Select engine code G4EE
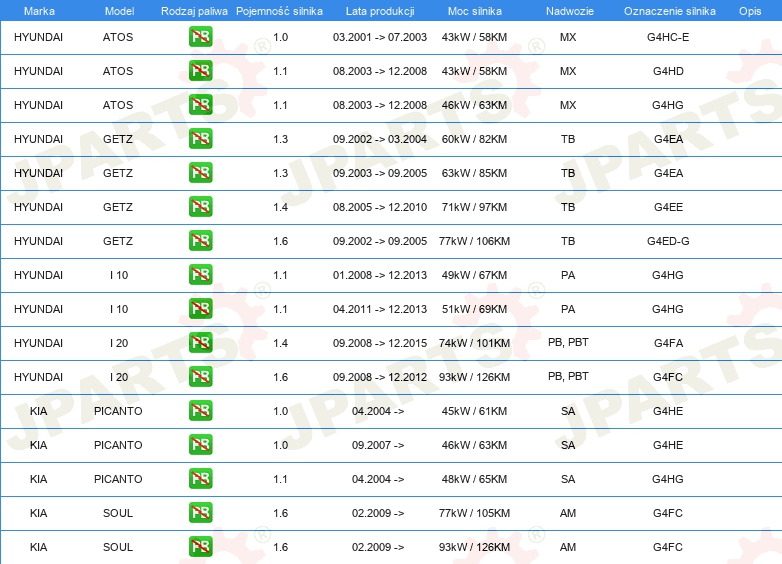This screenshot has height=564, width=782. coord(668,207)
